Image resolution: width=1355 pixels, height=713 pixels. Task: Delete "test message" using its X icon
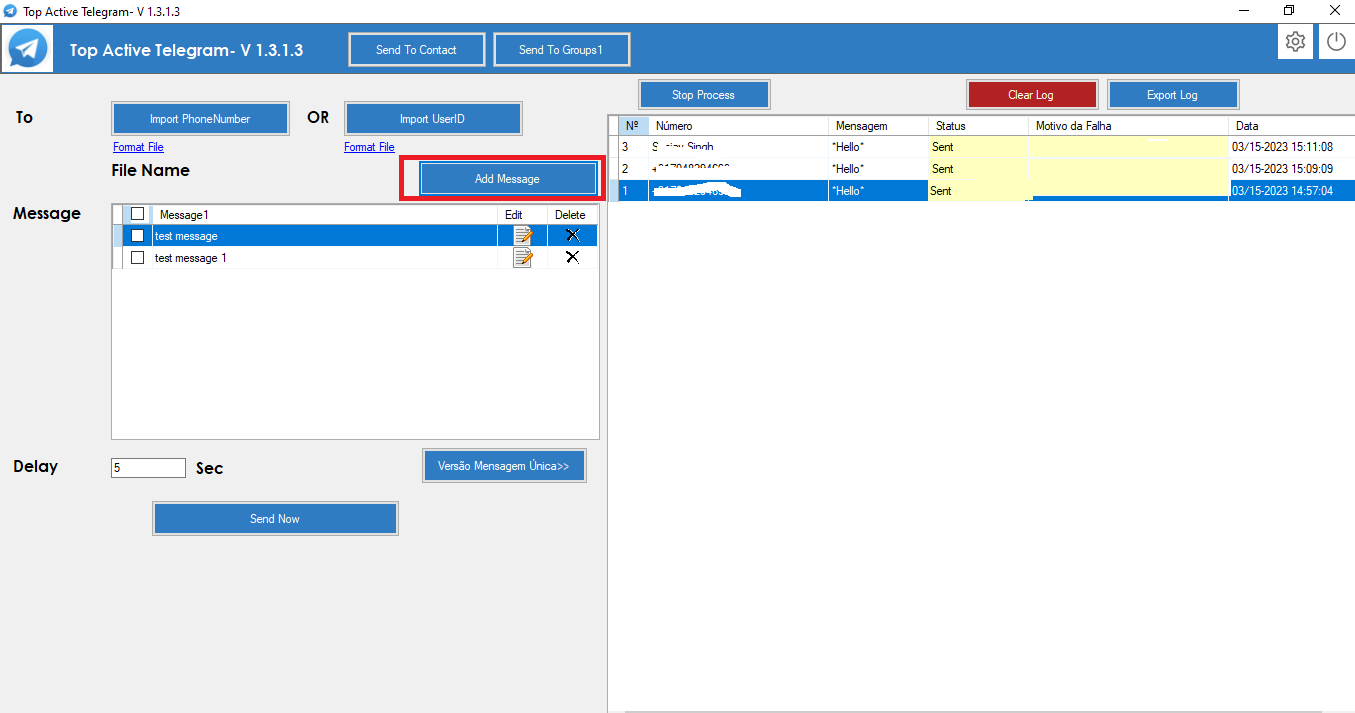point(572,235)
